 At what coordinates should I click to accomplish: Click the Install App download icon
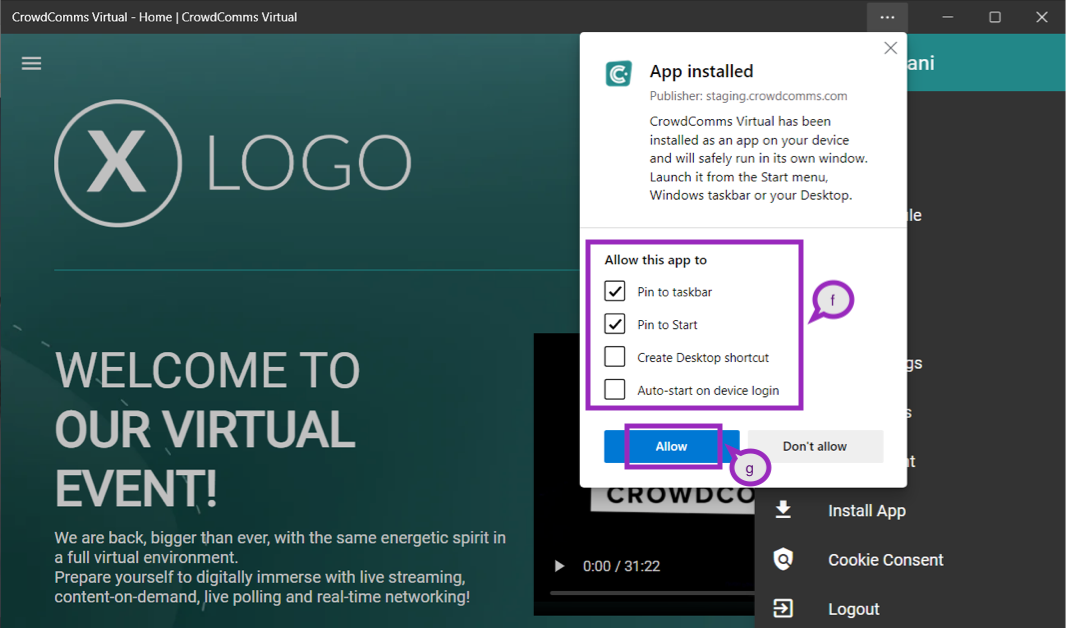point(783,510)
